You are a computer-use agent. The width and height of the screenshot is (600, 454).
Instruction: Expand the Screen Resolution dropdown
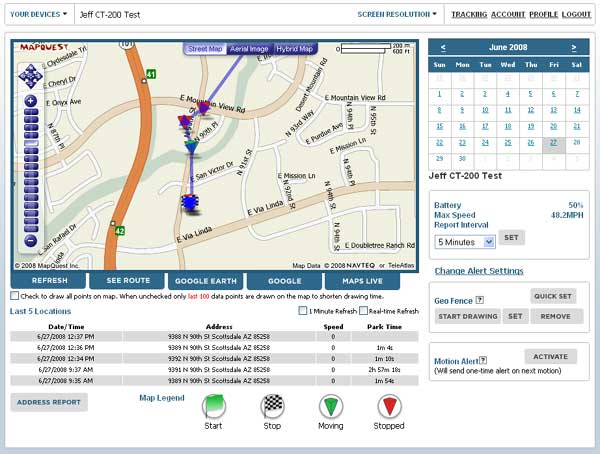tap(397, 14)
